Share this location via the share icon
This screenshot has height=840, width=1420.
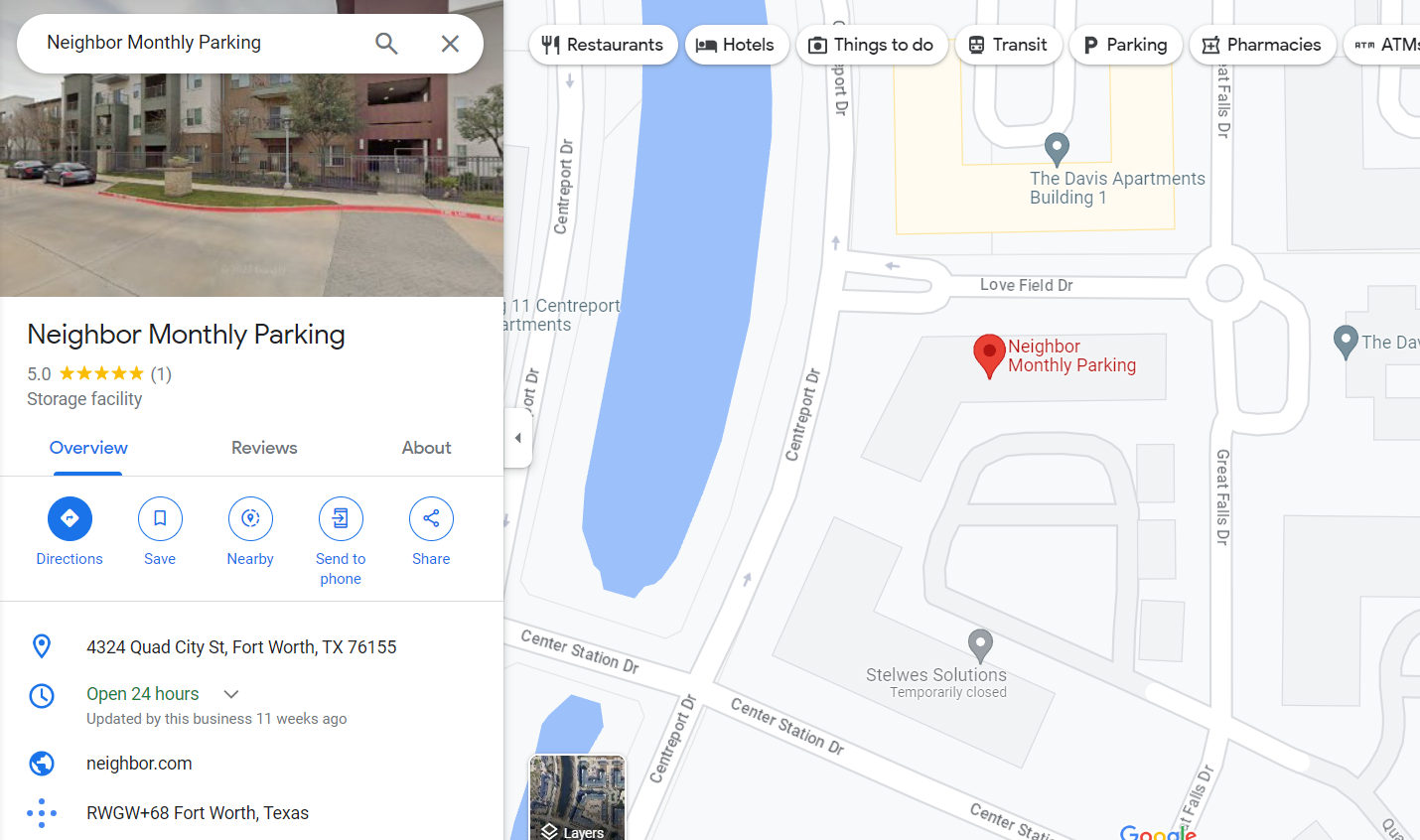(431, 518)
